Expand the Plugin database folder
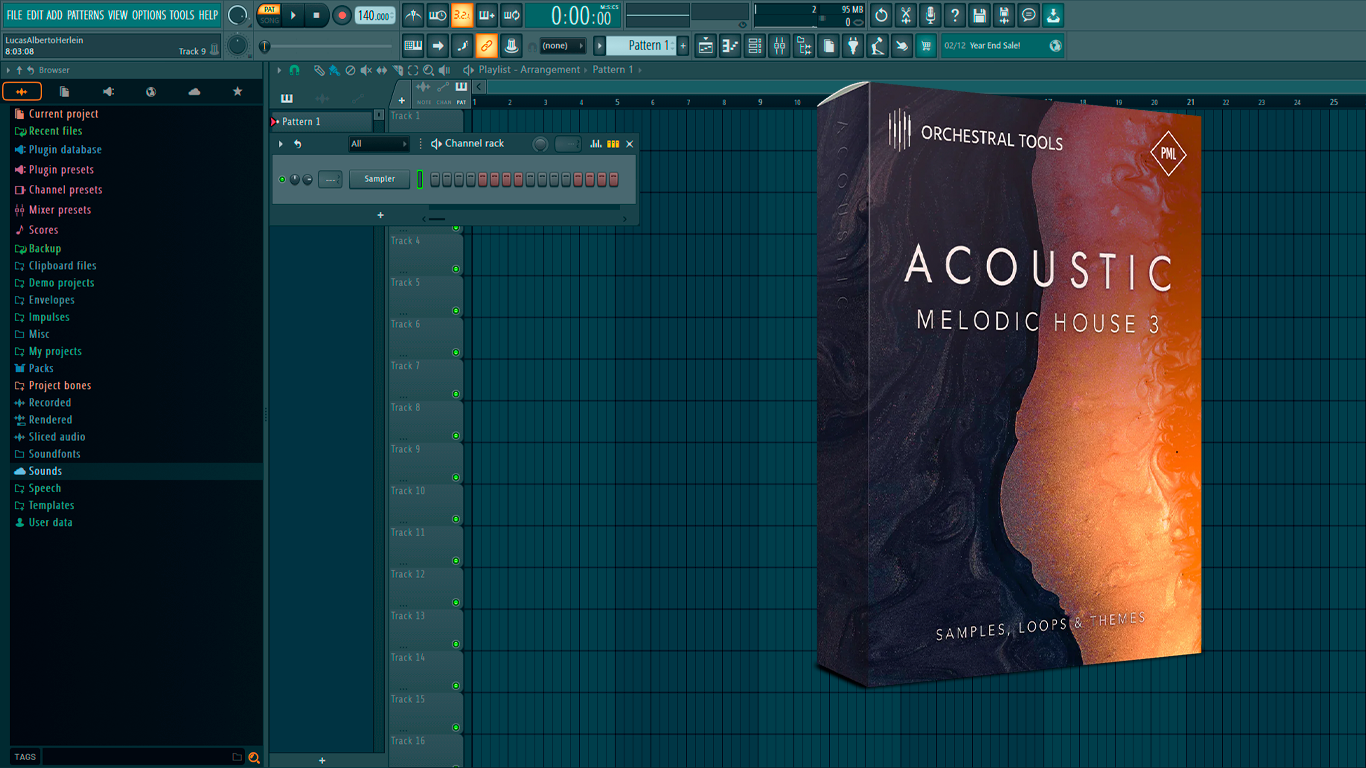1366x768 pixels. pyautogui.click(x=65, y=150)
